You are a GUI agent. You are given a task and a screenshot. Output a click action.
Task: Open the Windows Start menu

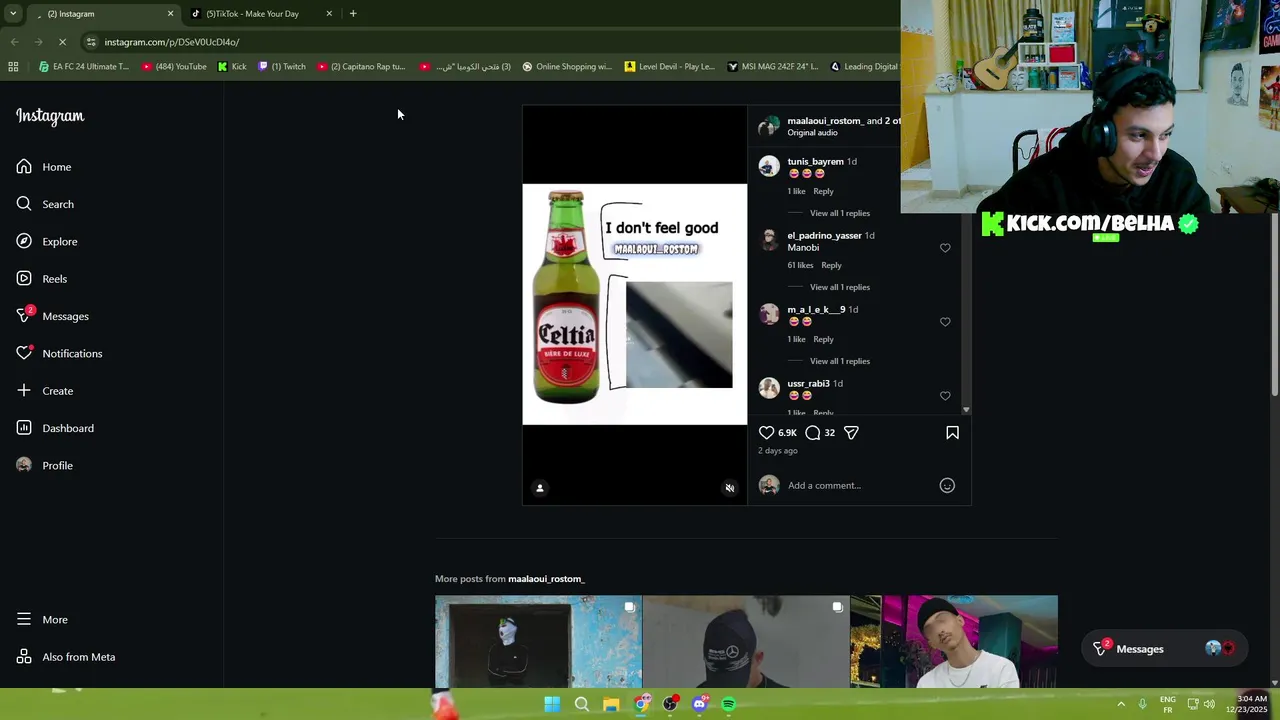pos(552,704)
